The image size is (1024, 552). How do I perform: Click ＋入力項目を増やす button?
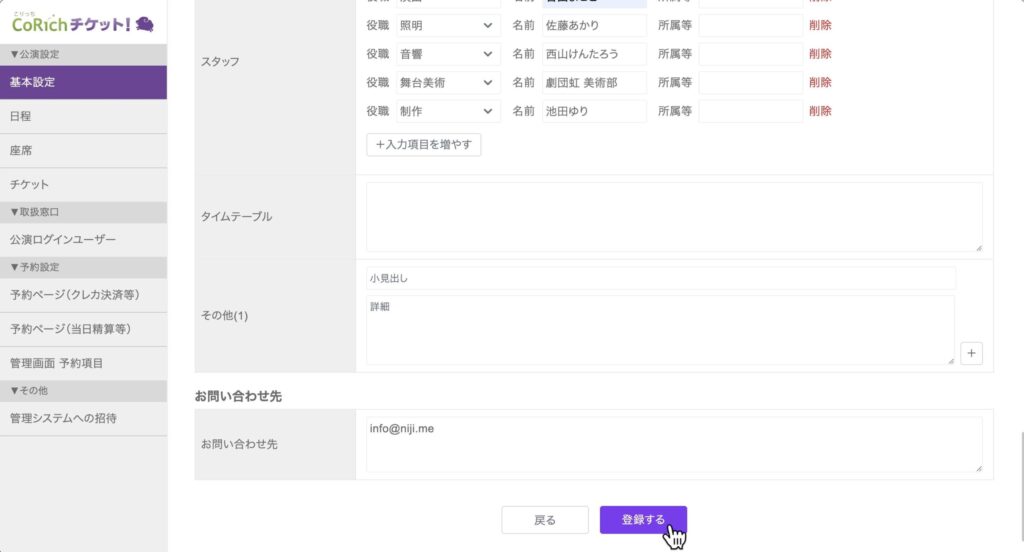coord(424,145)
